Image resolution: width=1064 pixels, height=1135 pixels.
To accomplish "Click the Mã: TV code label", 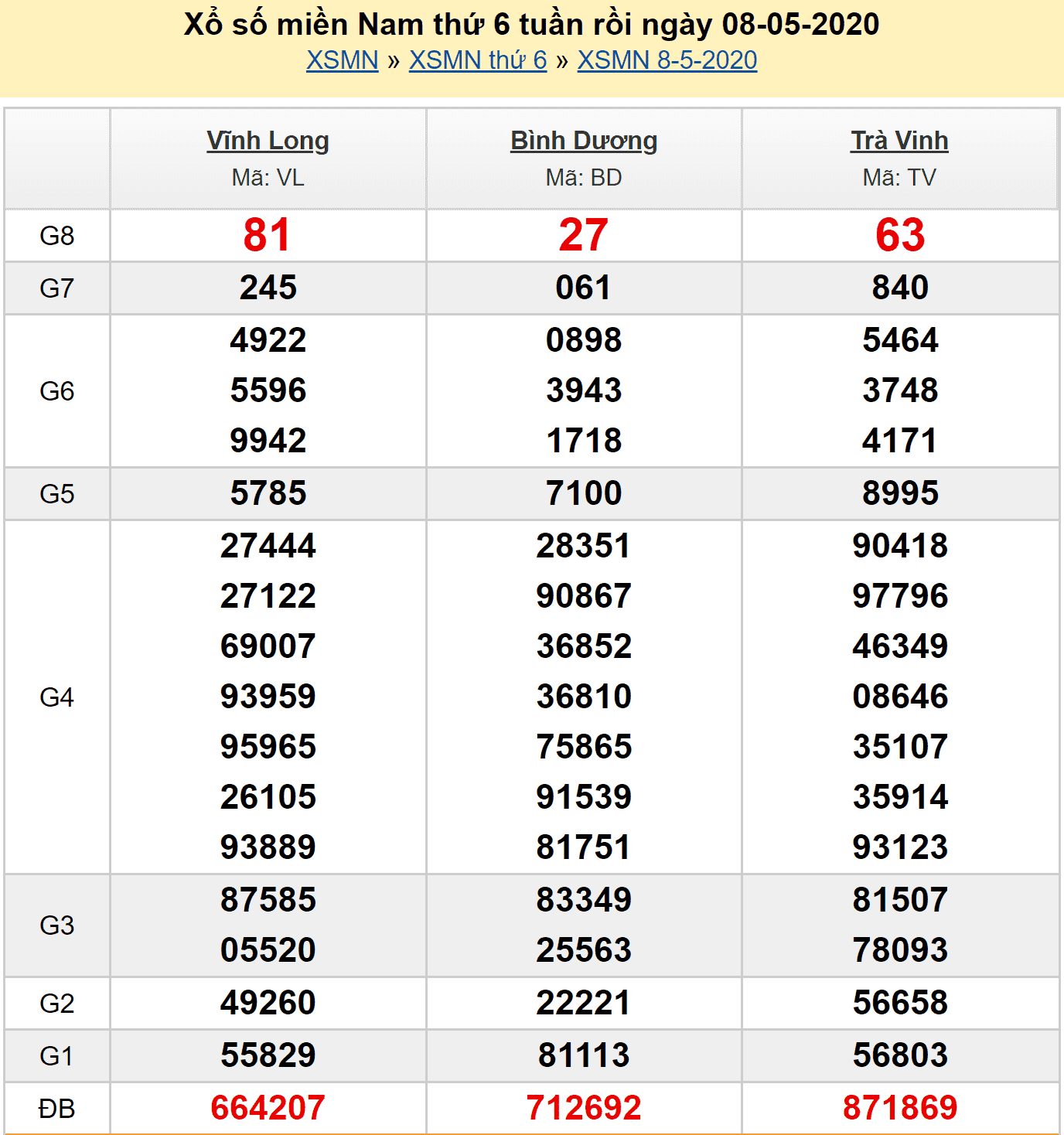I will pyautogui.click(x=899, y=178).
